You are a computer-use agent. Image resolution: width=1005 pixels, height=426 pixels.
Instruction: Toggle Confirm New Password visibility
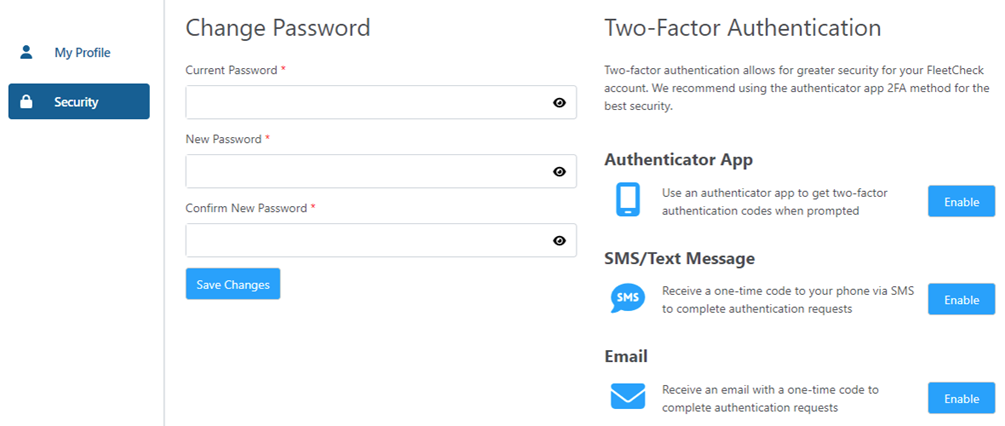[559, 240]
